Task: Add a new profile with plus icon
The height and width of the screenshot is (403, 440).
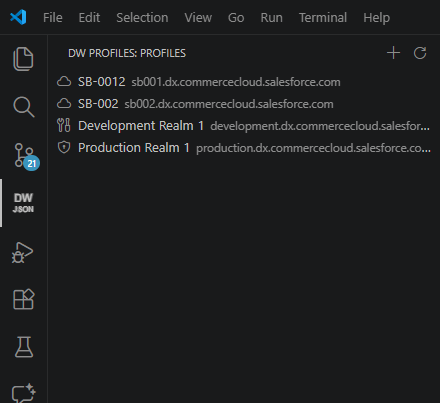Action: (393, 53)
